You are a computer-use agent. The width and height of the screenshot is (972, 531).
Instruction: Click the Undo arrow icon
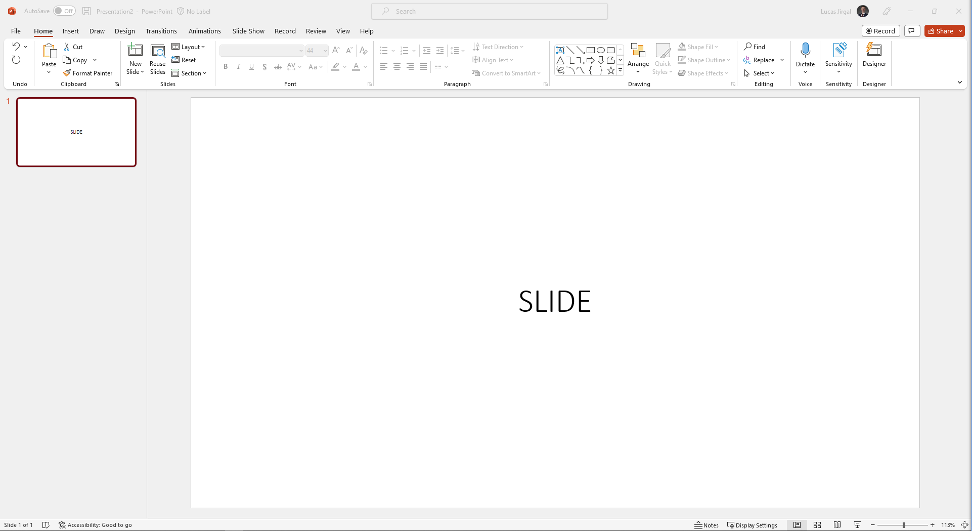click(16, 47)
